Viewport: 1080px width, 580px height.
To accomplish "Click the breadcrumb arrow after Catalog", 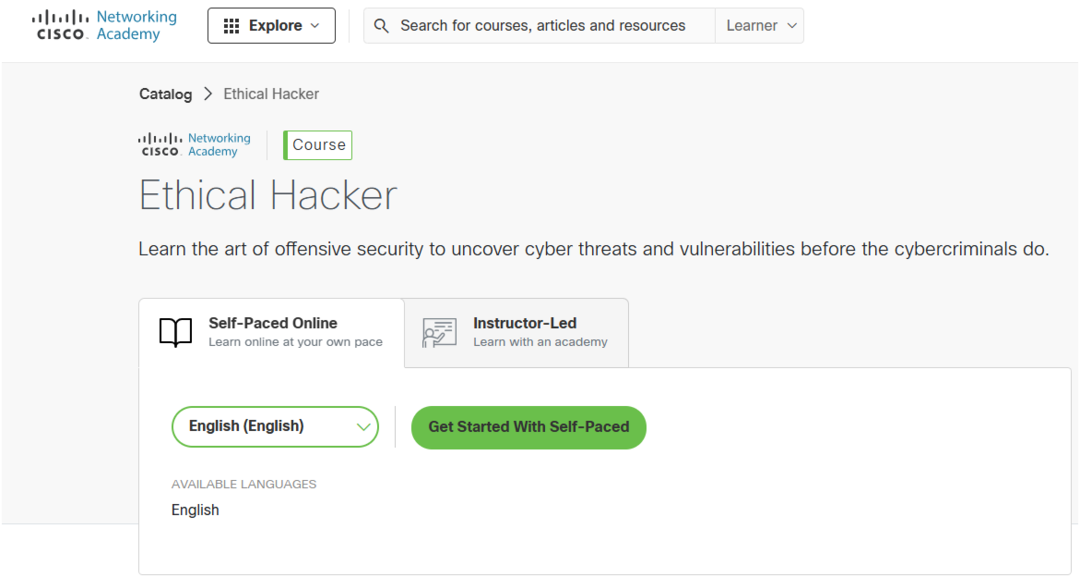I will [208, 94].
